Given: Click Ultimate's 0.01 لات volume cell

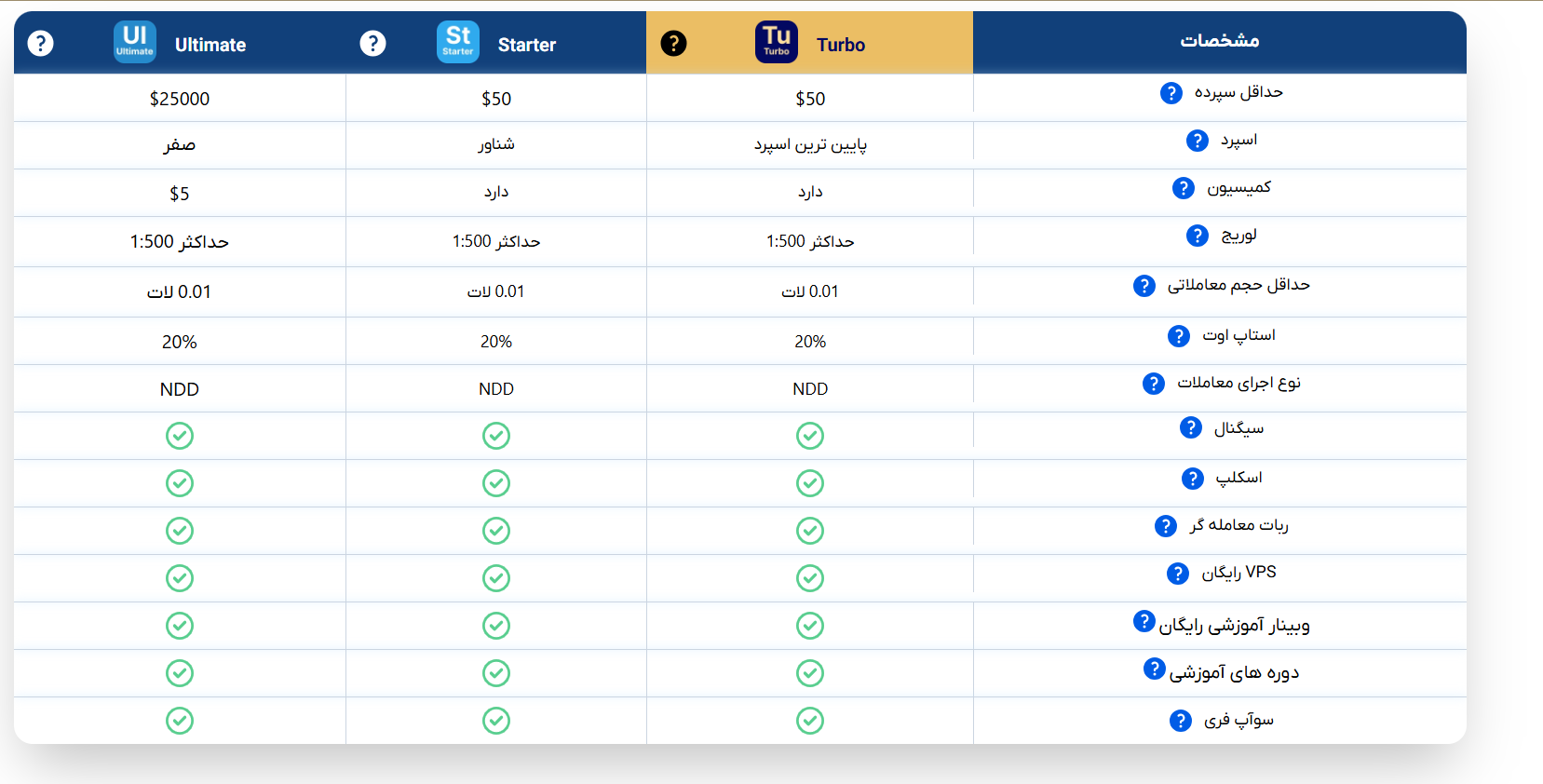Looking at the screenshot, I should (180, 292).
